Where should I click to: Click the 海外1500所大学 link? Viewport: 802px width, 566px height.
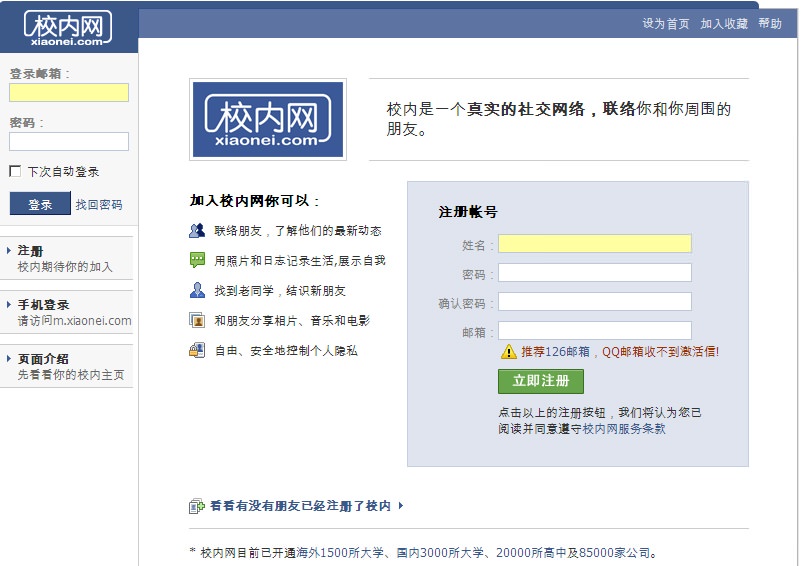340,553
